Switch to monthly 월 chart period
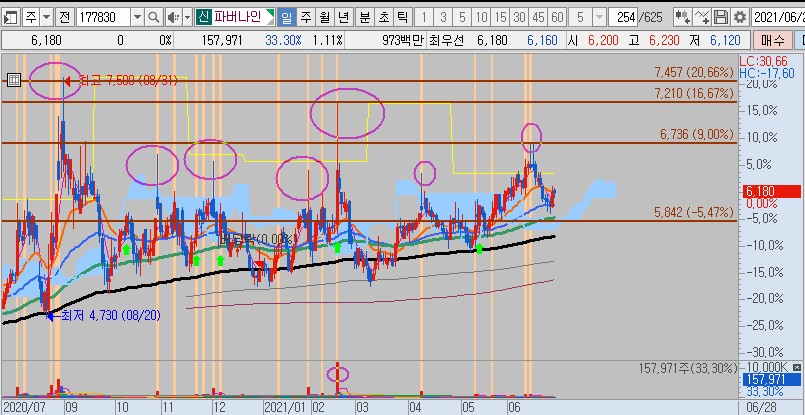 [x=324, y=17]
